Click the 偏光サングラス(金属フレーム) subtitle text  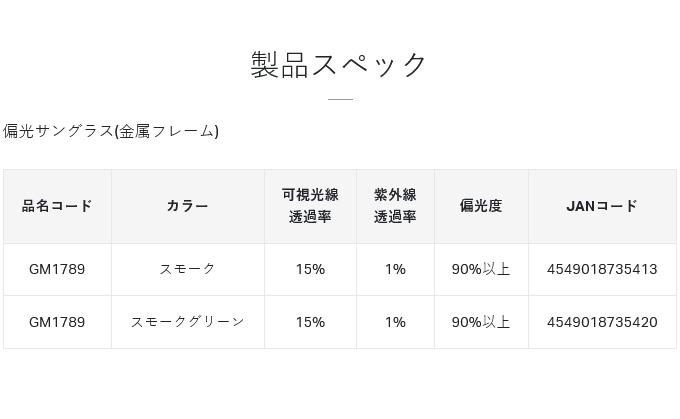(x=111, y=131)
